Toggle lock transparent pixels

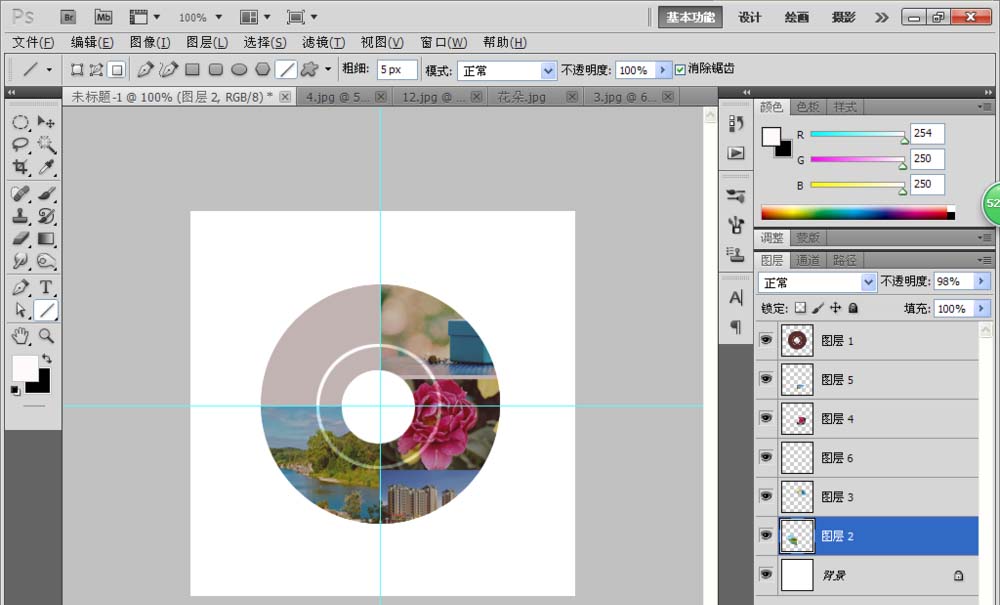(x=800, y=308)
